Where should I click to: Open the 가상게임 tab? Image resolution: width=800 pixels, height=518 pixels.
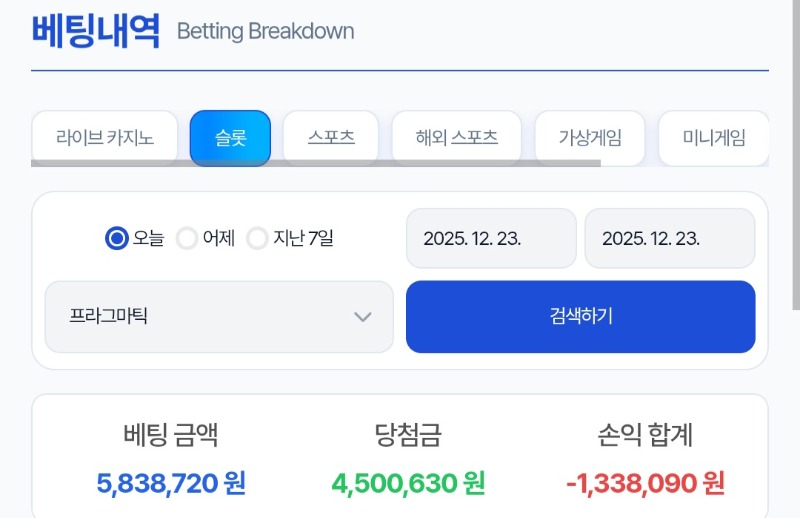click(589, 138)
